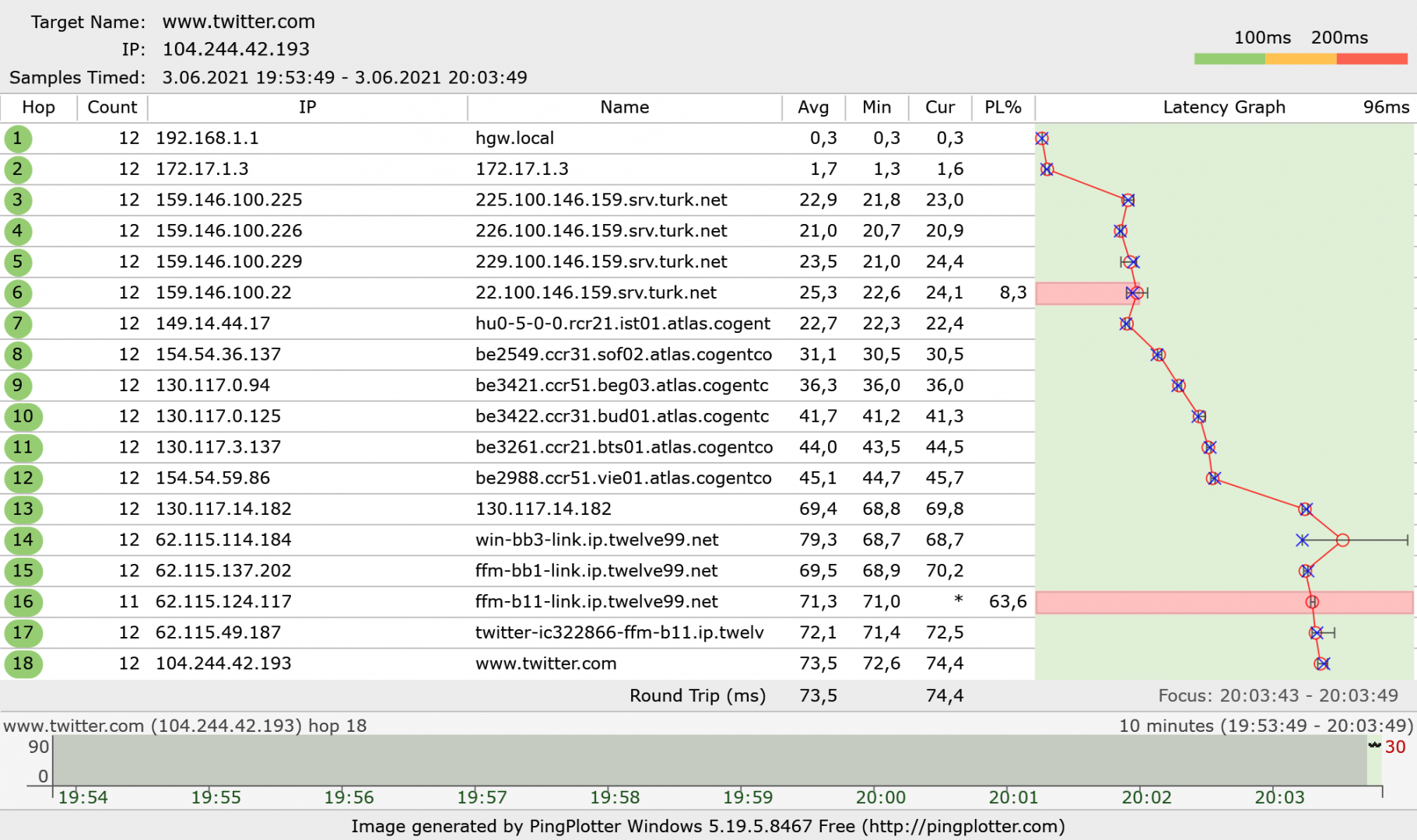Select IP 159.146.100.225 in hop 3
1417x840 pixels.
(229, 201)
